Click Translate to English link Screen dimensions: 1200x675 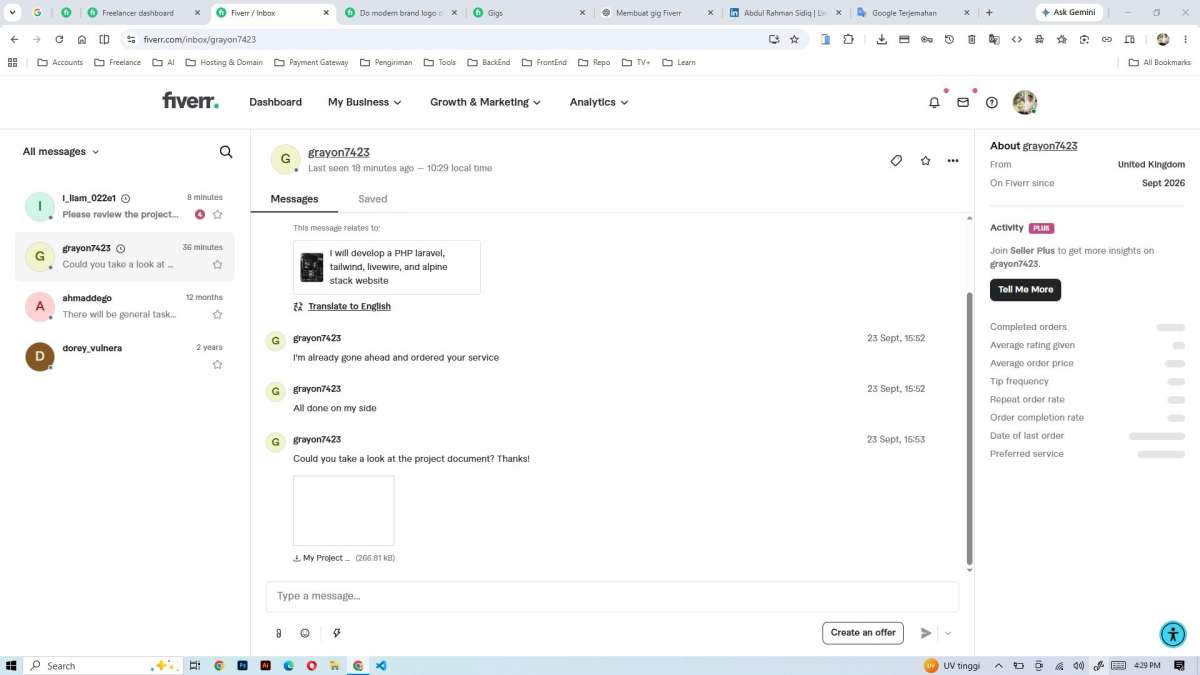349,306
